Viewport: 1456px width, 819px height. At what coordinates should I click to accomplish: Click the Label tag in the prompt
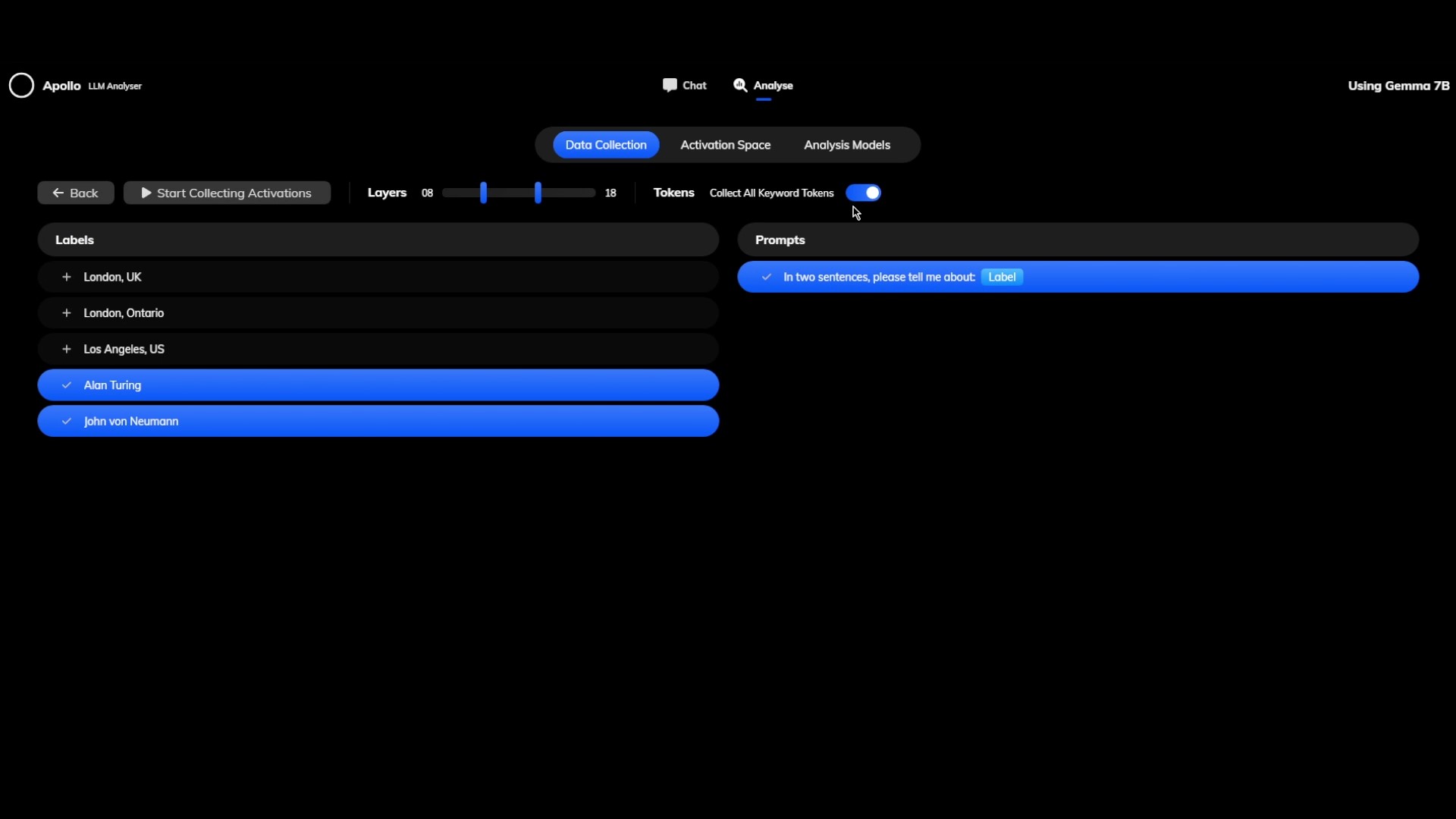point(1001,277)
